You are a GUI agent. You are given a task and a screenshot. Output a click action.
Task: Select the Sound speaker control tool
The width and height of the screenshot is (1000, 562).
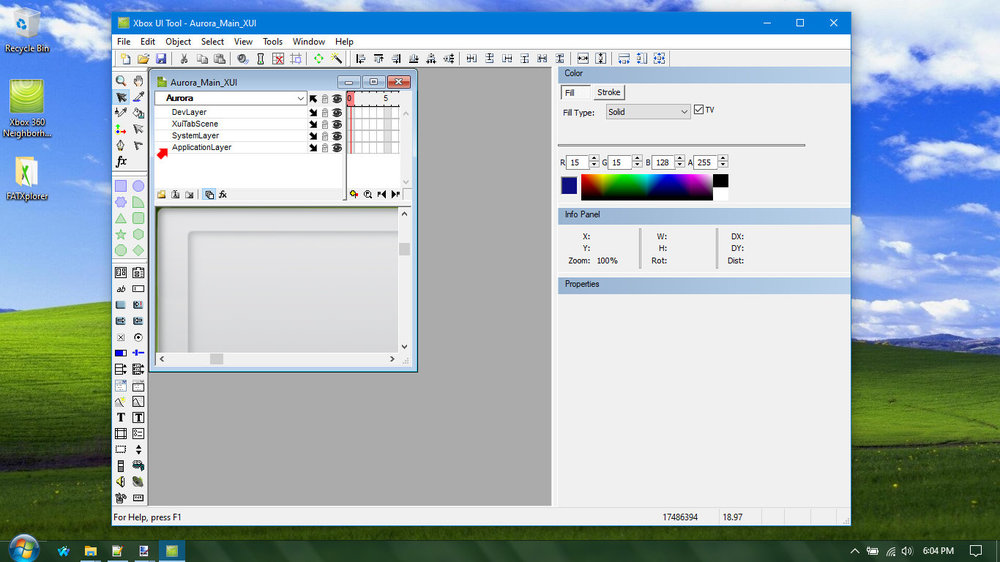[x=121, y=482]
